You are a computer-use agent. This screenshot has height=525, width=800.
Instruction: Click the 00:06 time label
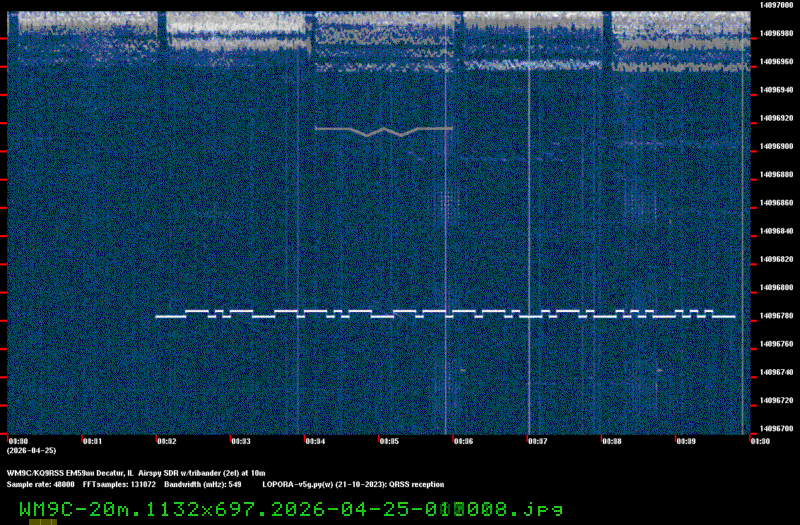463,441
